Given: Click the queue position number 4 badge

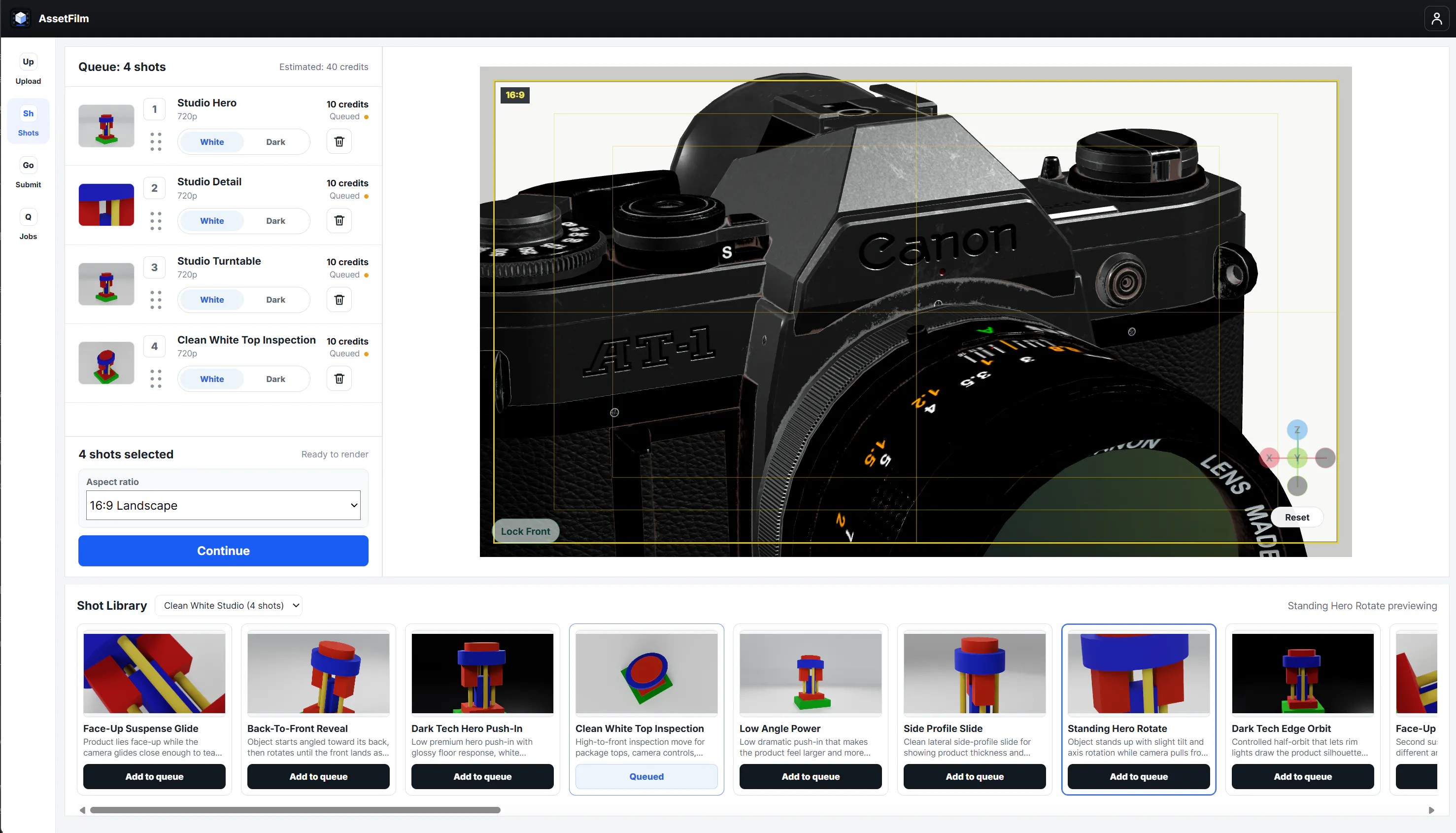Looking at the screenshot, I should click(154, 346).
